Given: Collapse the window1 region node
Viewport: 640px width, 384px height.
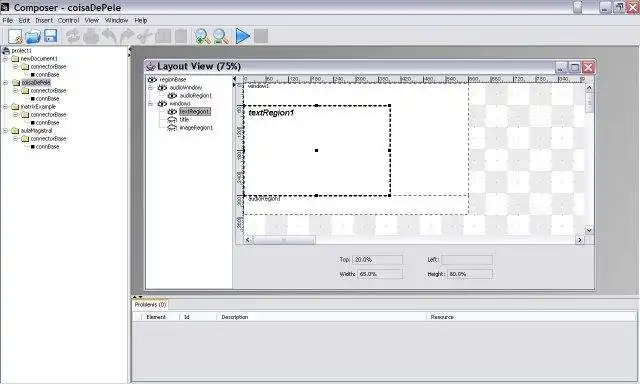Looking at the screenshot, I should [150, 104].
